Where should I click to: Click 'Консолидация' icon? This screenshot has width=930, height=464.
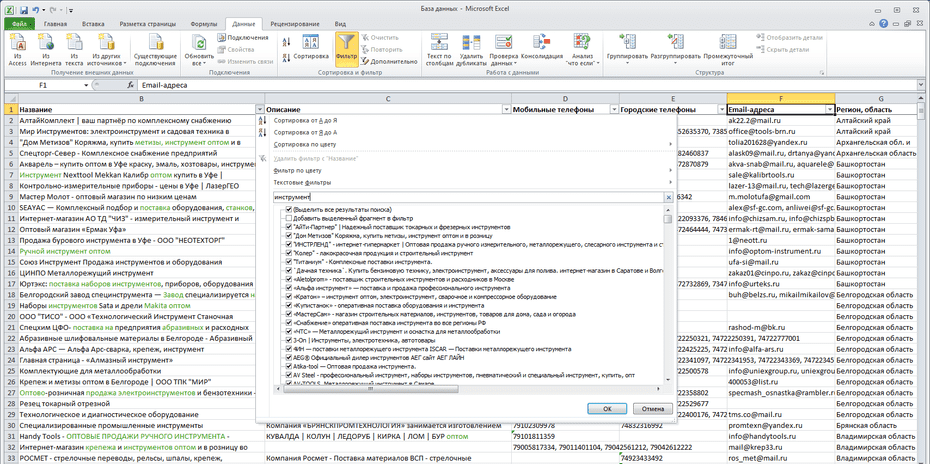pyautogui.click(x=542, y=42)
